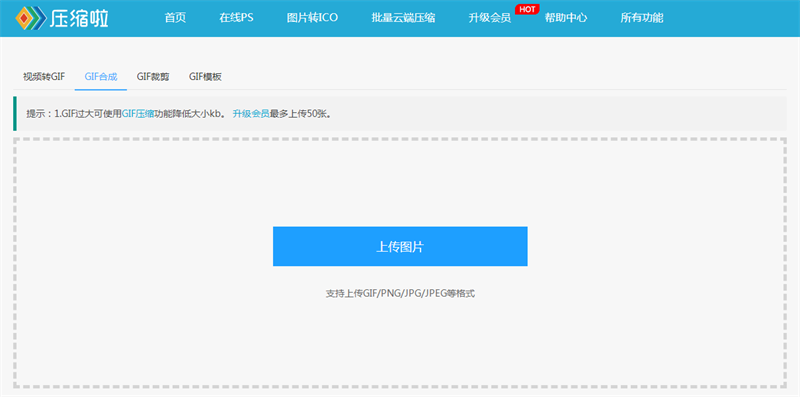The image size is (800, 397).
Task: Switch to GIF裁剪 tab
Action: click(153, 77)
